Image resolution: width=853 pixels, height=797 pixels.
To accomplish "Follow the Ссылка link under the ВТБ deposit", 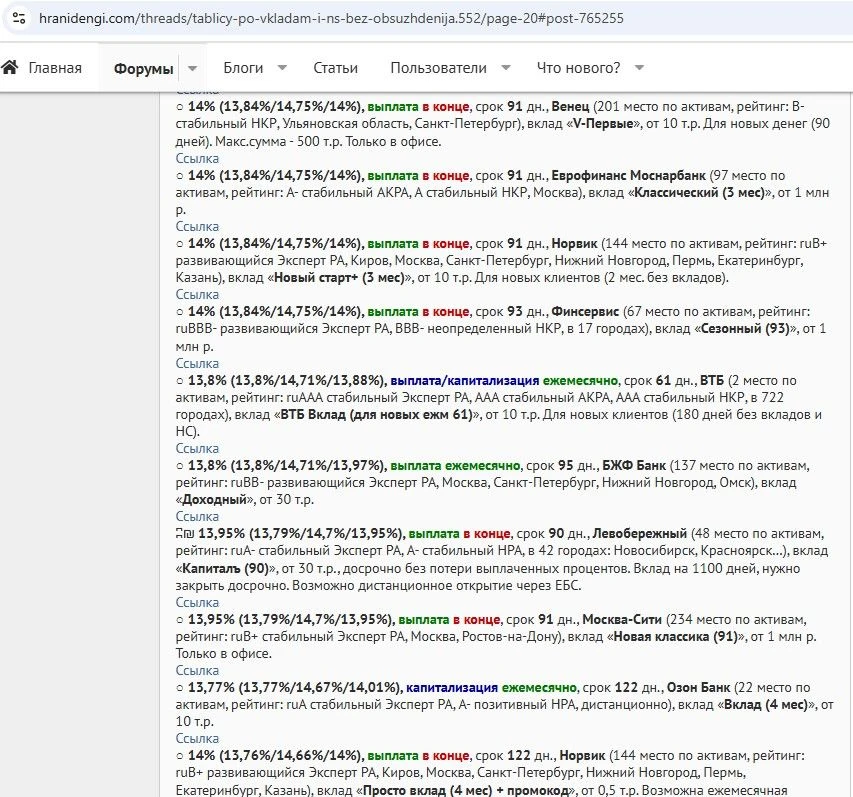I will click(x=197, y=448).
